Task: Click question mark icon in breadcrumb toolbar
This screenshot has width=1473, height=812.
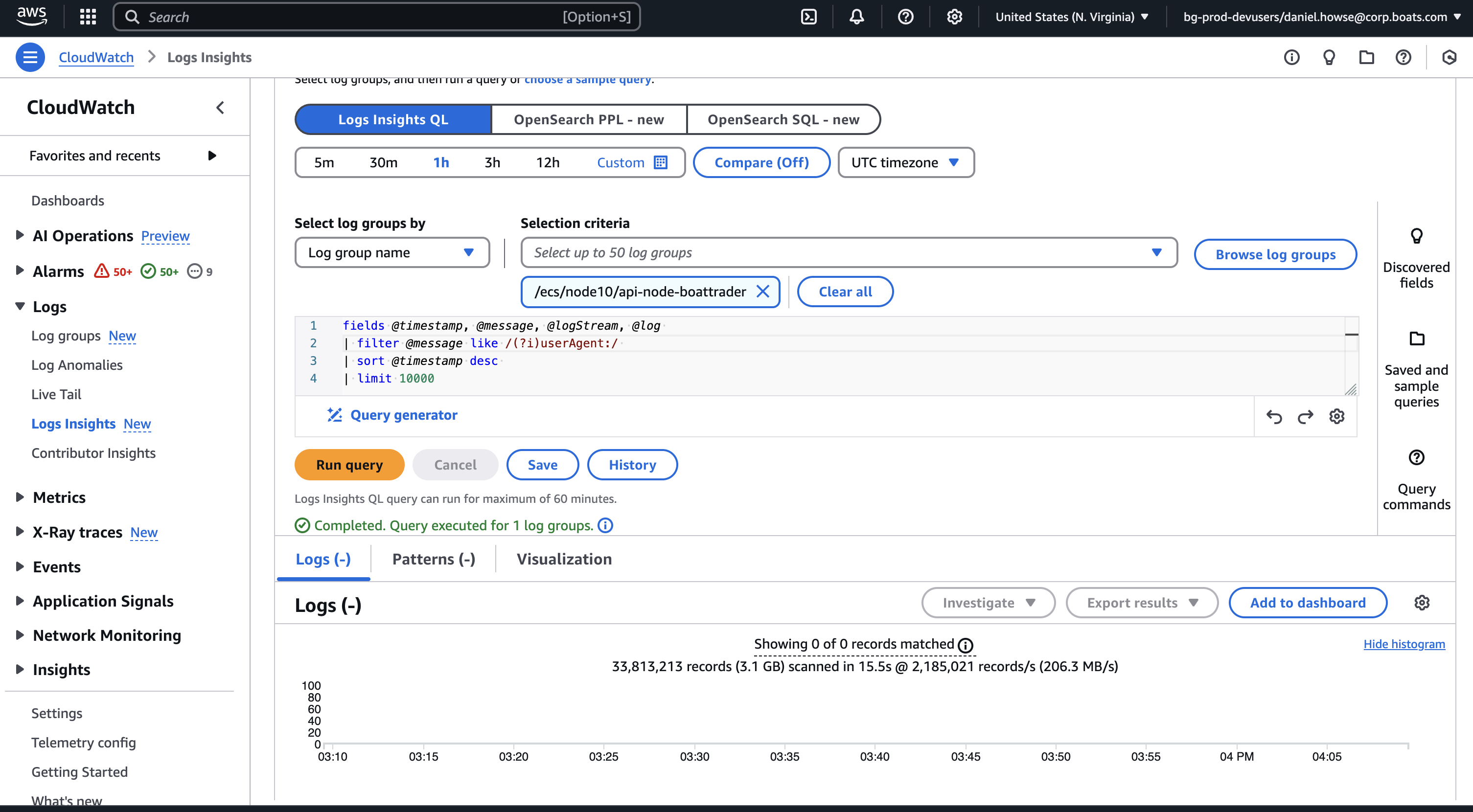Action: point(1403,57)
